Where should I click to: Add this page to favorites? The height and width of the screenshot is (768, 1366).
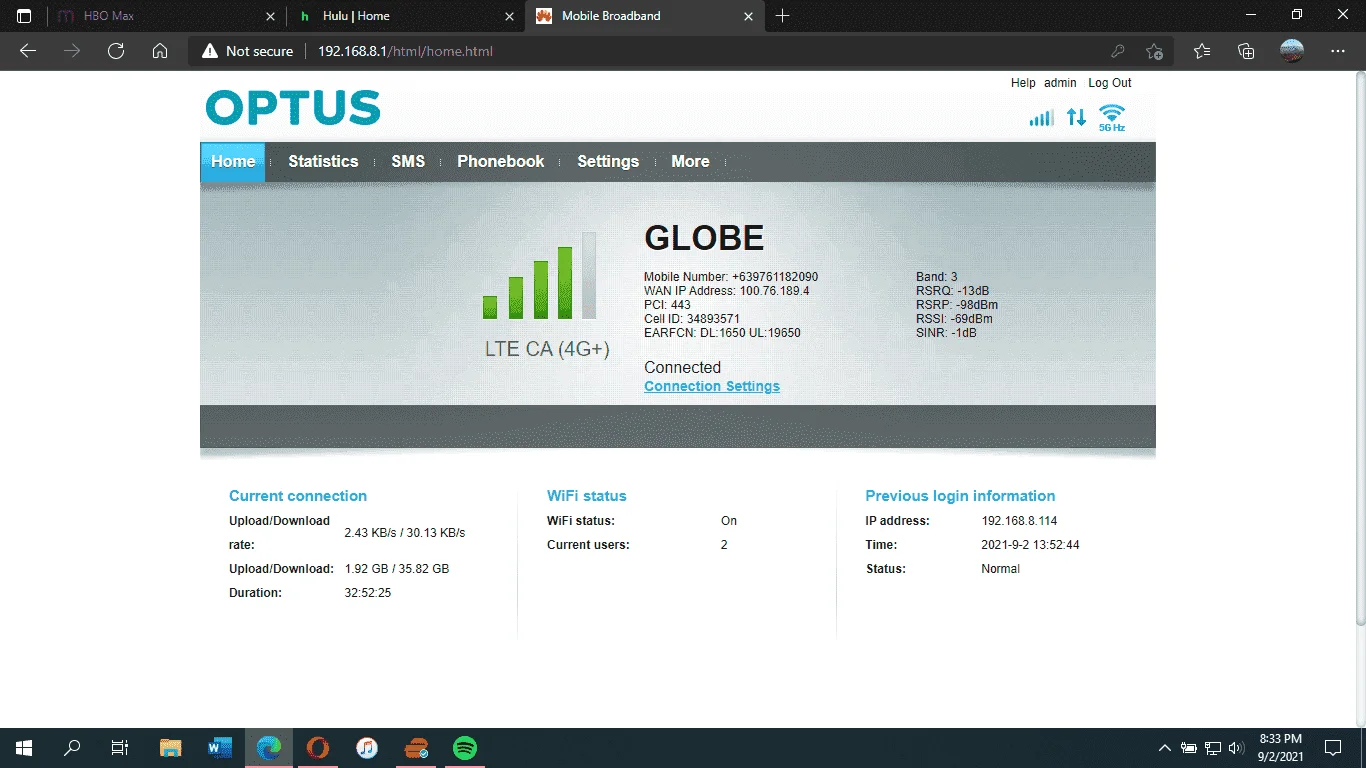1155,51
